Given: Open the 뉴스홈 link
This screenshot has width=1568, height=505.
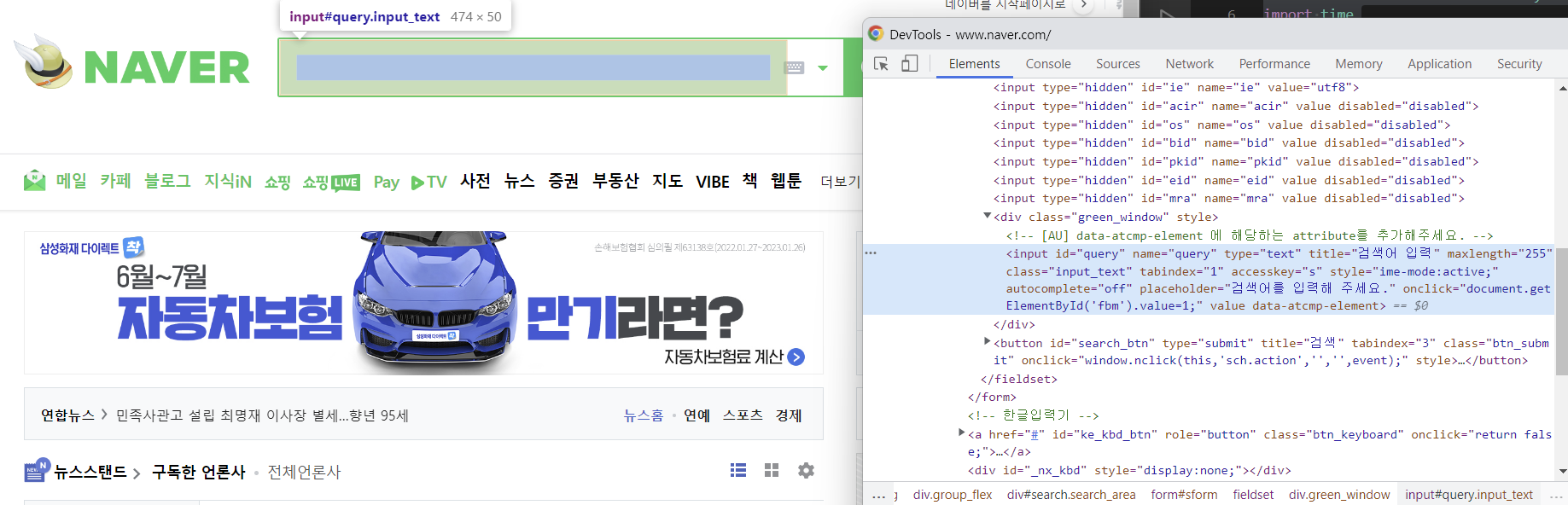Looking at the screenshot, I should 644,415.
